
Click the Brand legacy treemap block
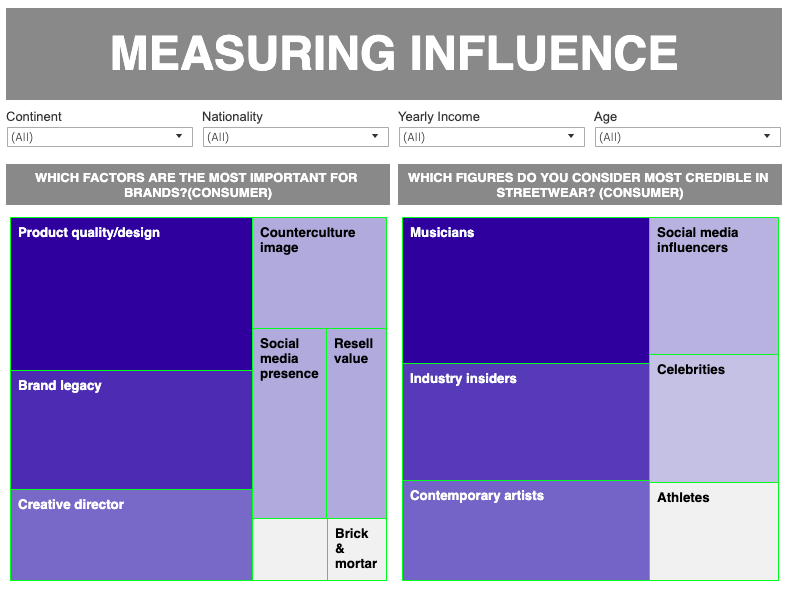pos(131,430)
